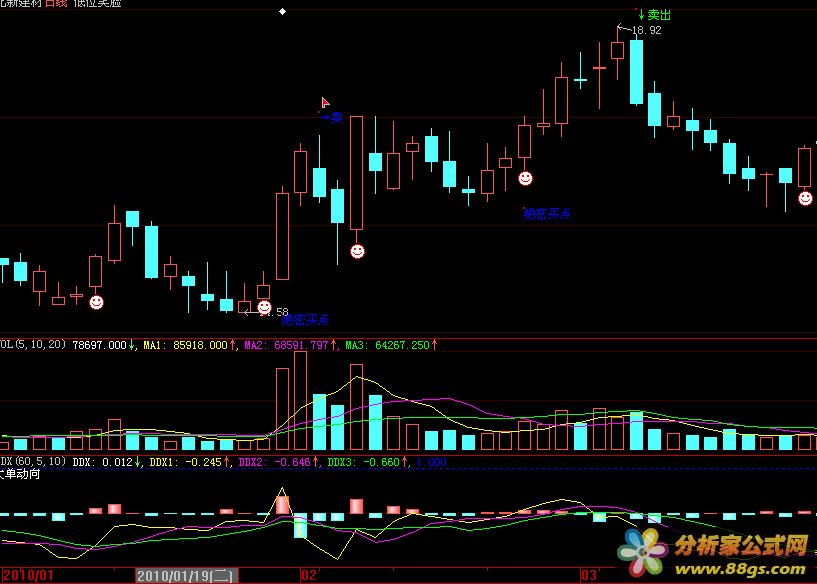Select the highlighted 2010/01/19 date box
Image resolution: width=817 pixels, height=584 pixels.
pyautogui.click(x=185, y=576)
